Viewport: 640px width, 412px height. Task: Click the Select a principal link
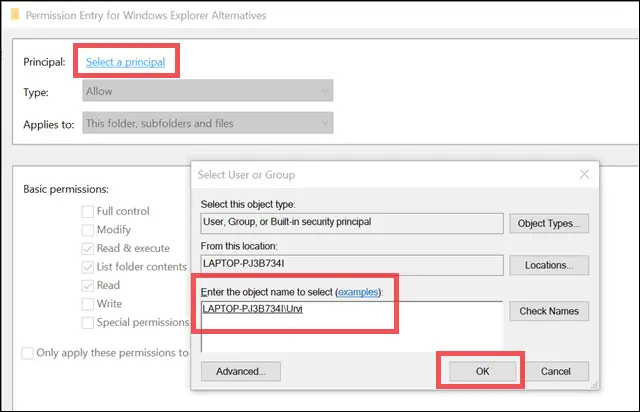pyautogui.click(x=123, y=62)
